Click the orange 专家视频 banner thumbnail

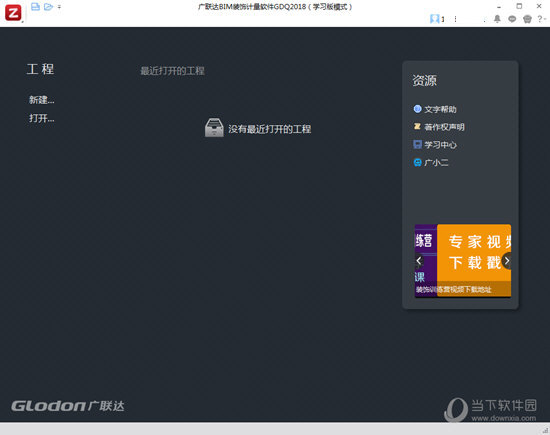(x=474, y=261)
